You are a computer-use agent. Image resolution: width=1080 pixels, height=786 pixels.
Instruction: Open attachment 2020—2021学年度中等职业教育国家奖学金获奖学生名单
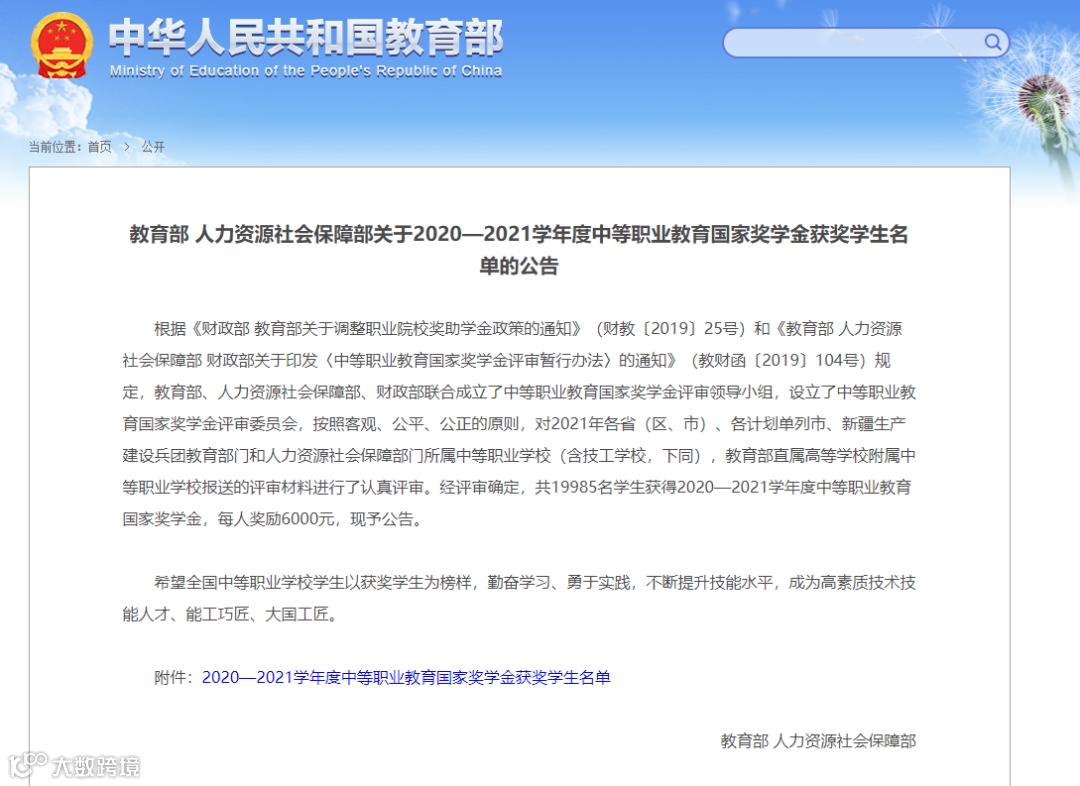coord(406,678)
